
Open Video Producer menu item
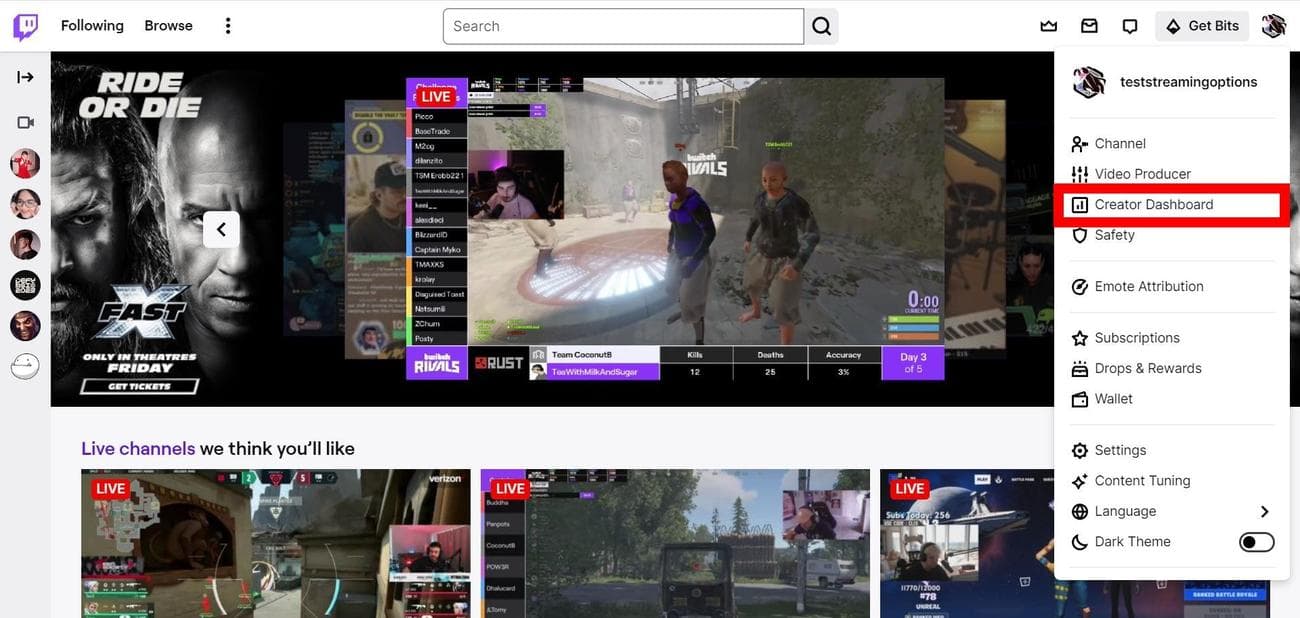1142,174
